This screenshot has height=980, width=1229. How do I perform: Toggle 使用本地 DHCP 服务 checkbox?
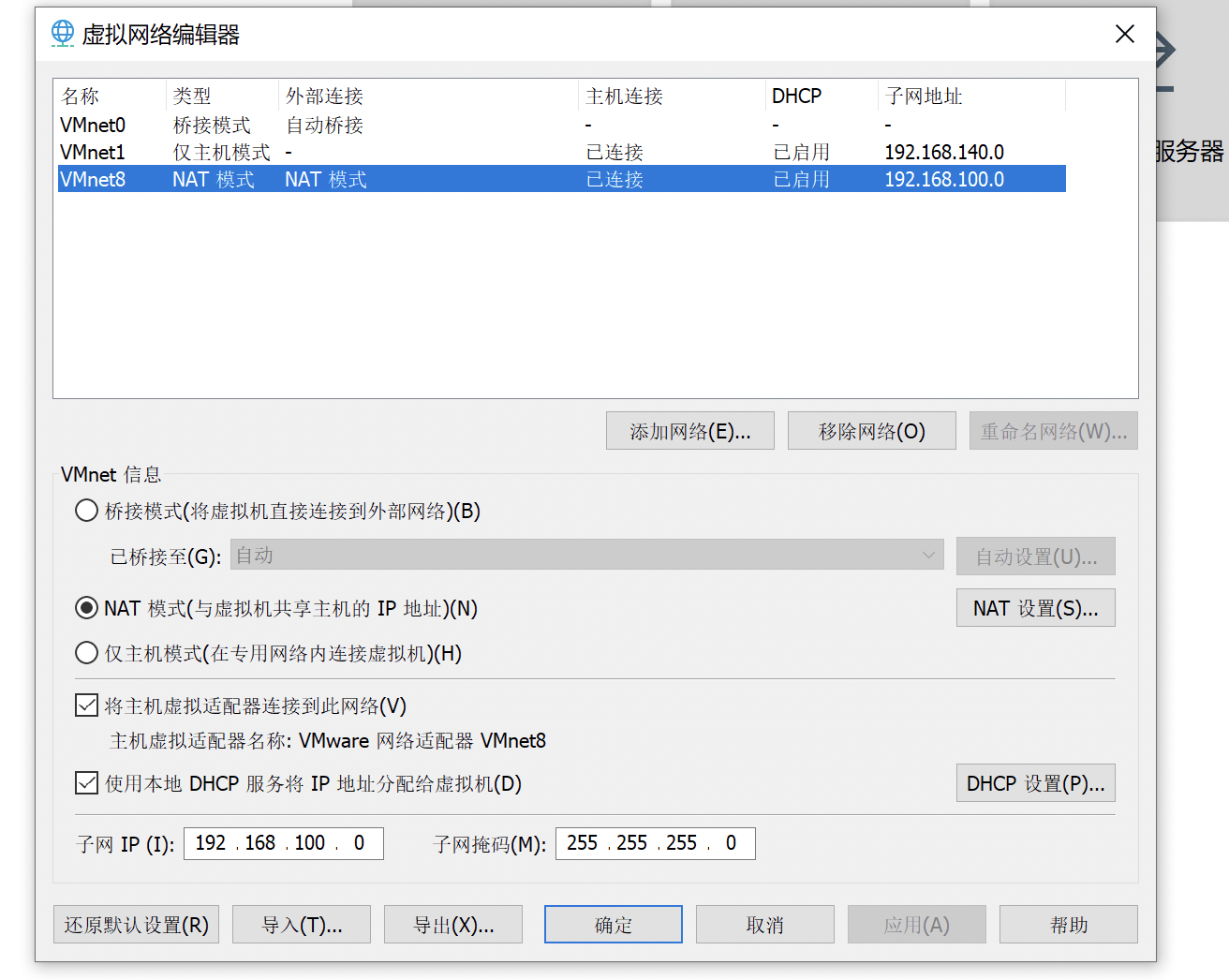(87, 782)
